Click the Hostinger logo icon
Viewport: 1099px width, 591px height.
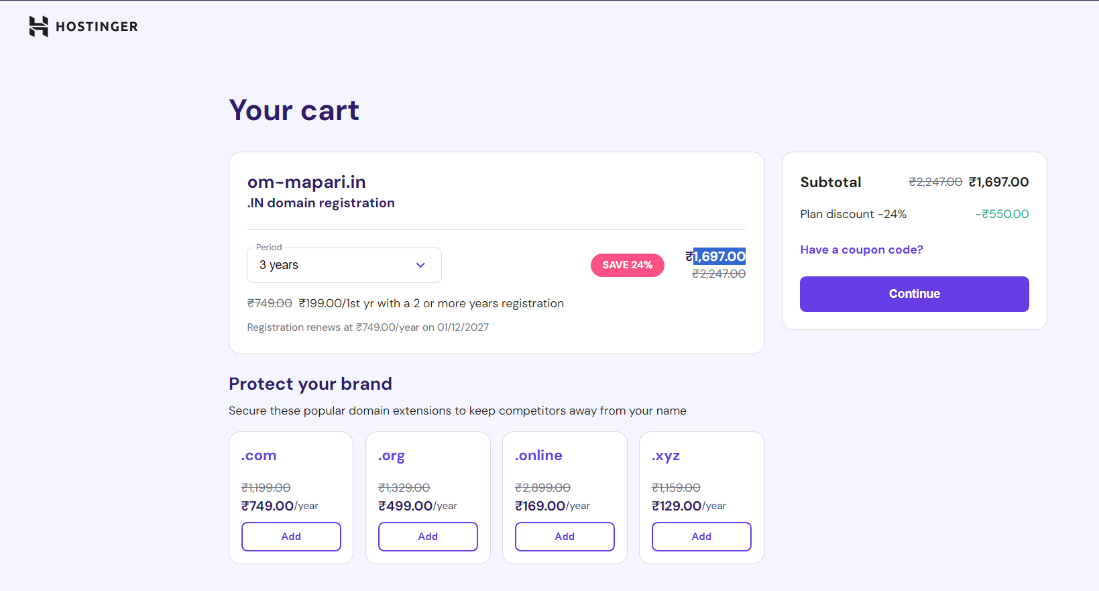39,27
